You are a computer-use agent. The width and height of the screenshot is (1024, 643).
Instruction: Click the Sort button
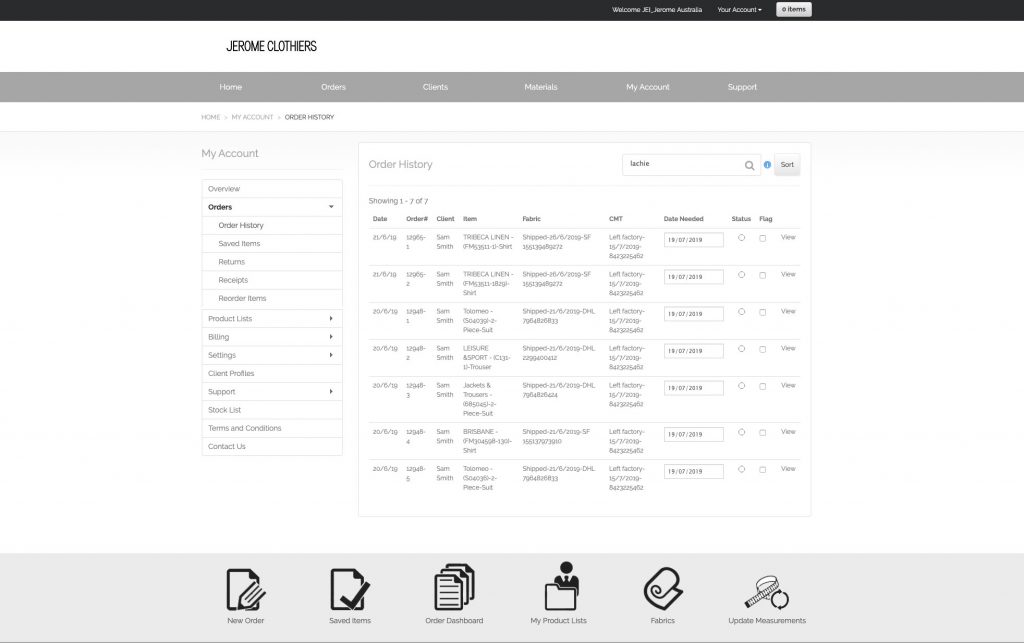click(x=787, y=165)
